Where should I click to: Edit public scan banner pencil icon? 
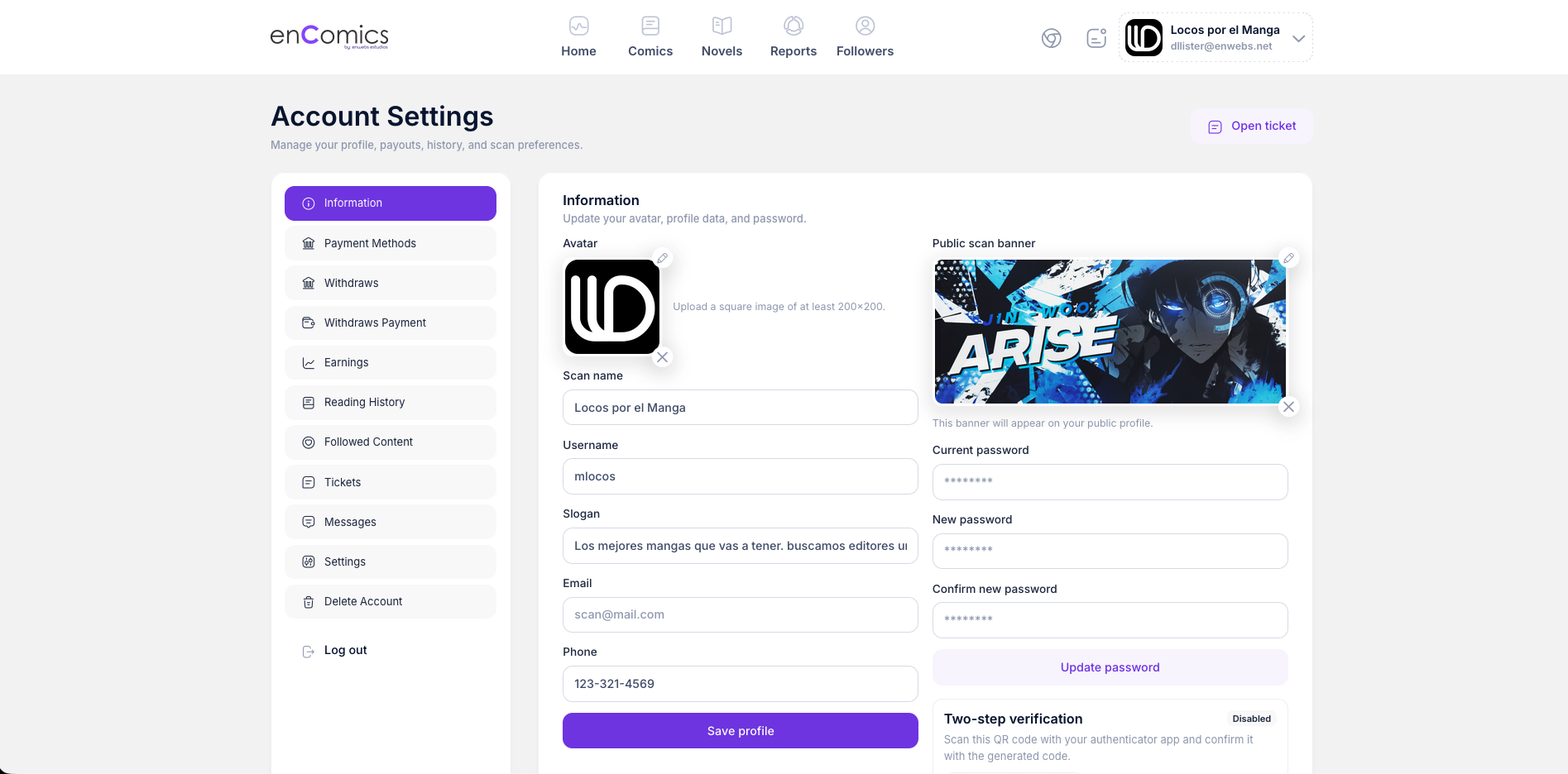[1288, 258]
